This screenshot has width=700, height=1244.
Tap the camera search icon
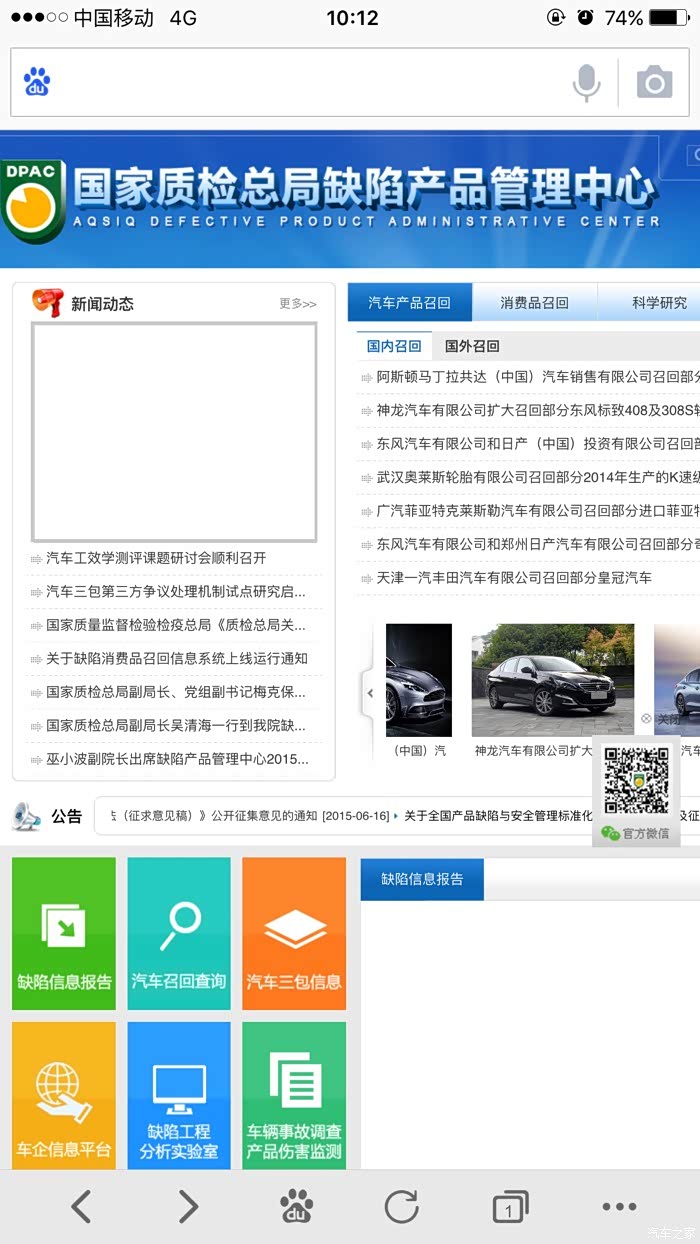pyautogui.click(x=654, y=83)
